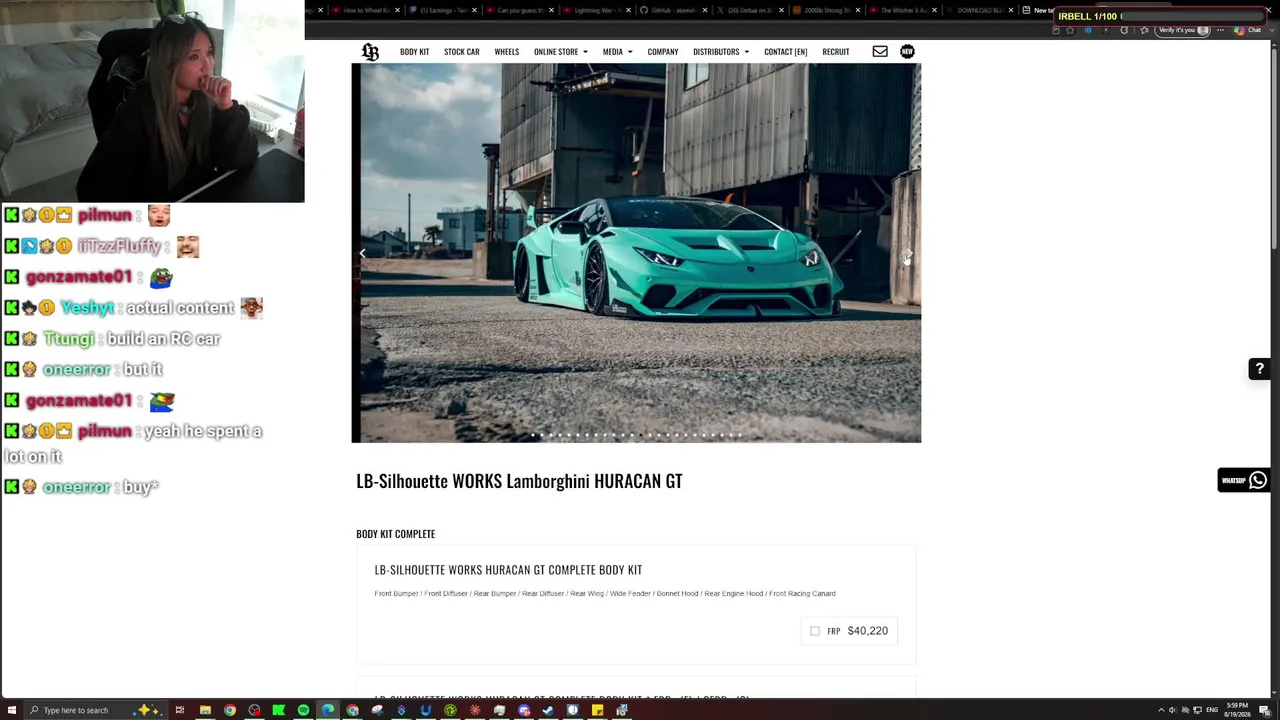The height and width of the screenshot is (720, 1280).
Task: Switch to The Witcher 3 browser tab
Action: pos(902,10)
